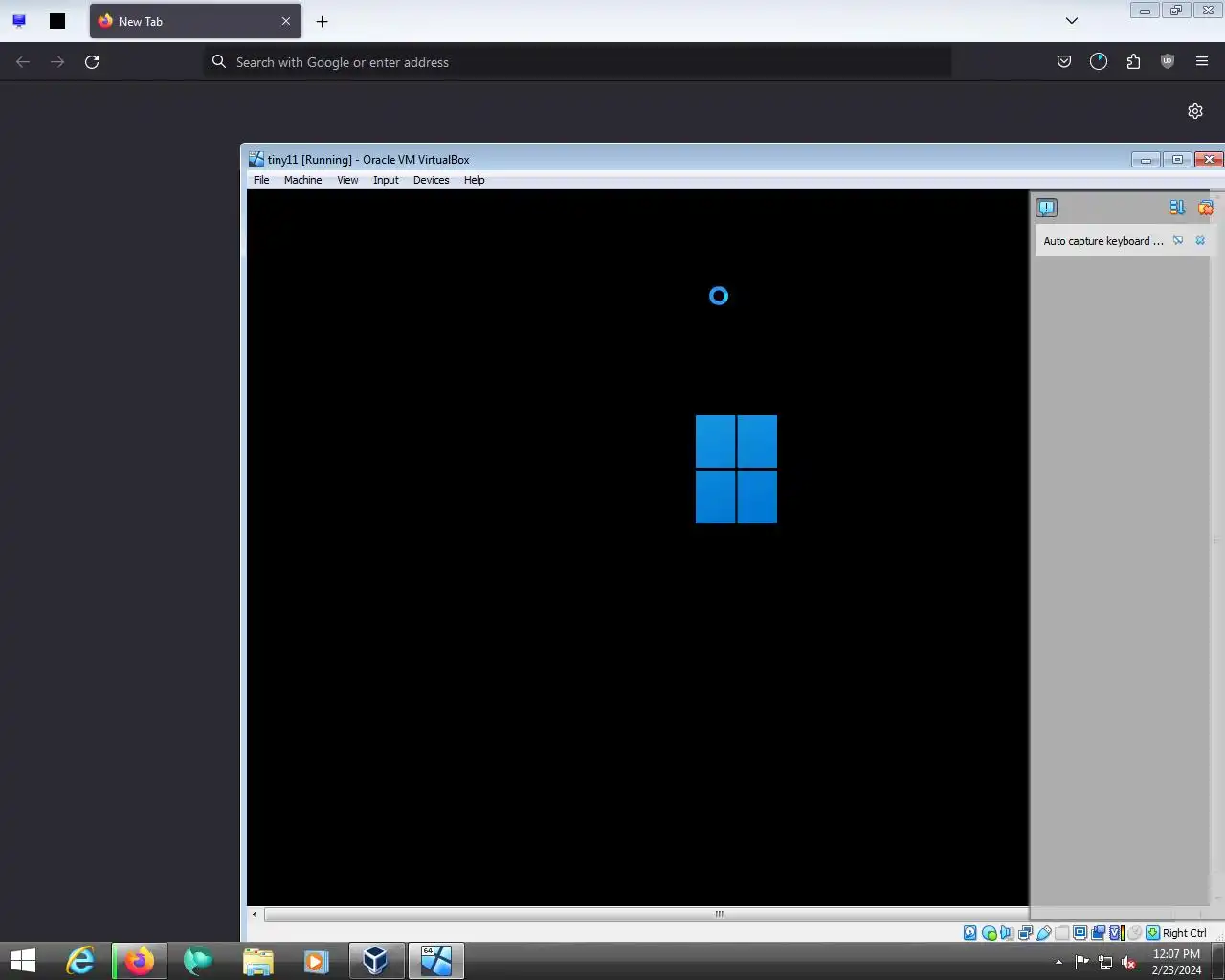The height and width of the screenshot is (980, 1225).
Task: Open the Extensions puzzle-piece menu
Action: point(1133,62)
